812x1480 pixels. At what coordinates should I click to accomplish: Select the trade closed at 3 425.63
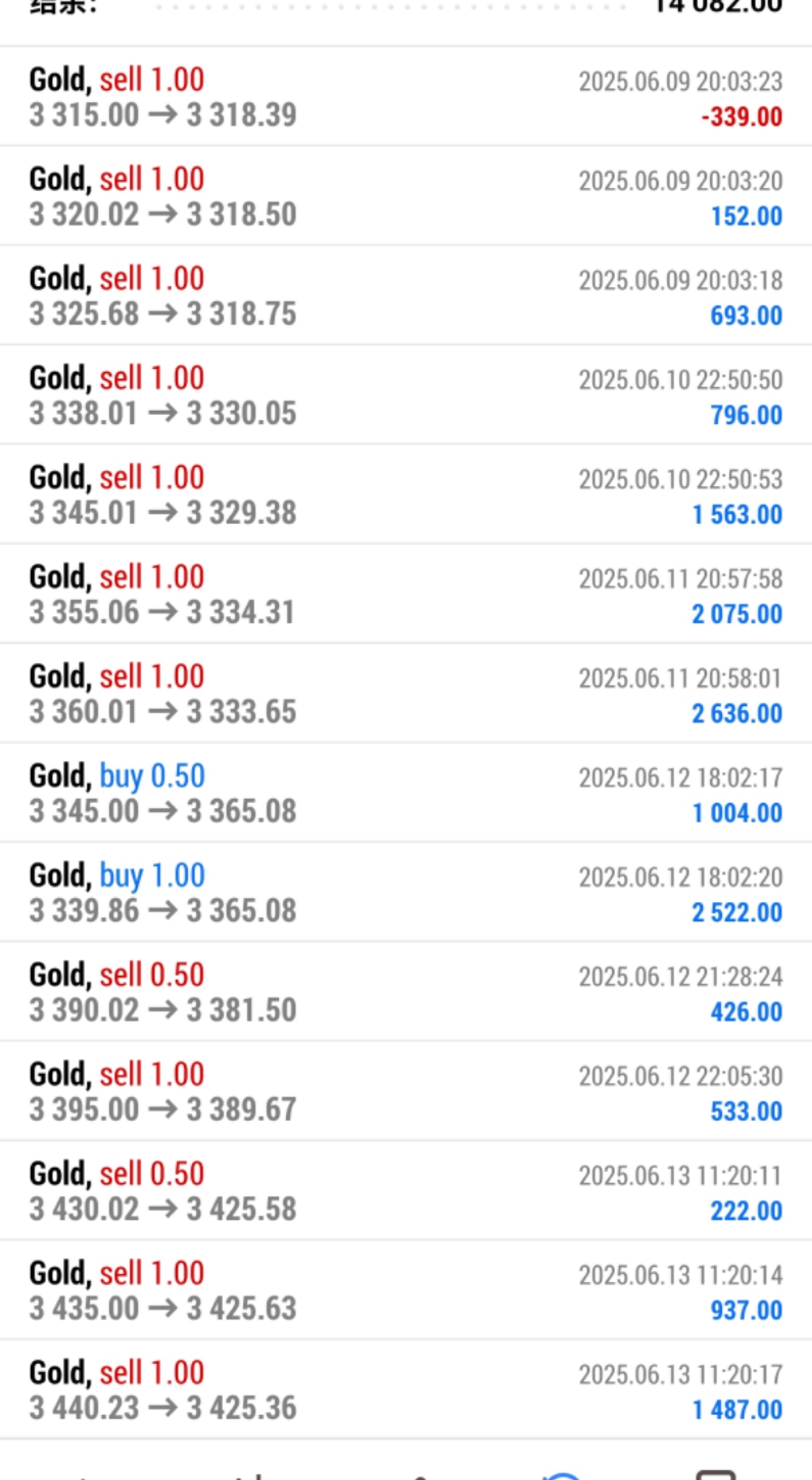pyautogui.click(x=405, y=1291)
